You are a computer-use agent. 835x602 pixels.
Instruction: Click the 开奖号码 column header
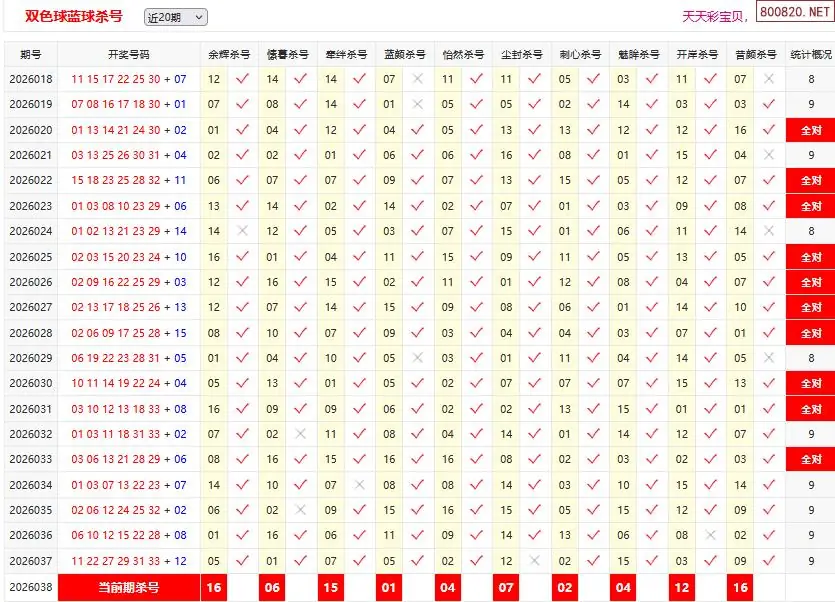point(128,55)
